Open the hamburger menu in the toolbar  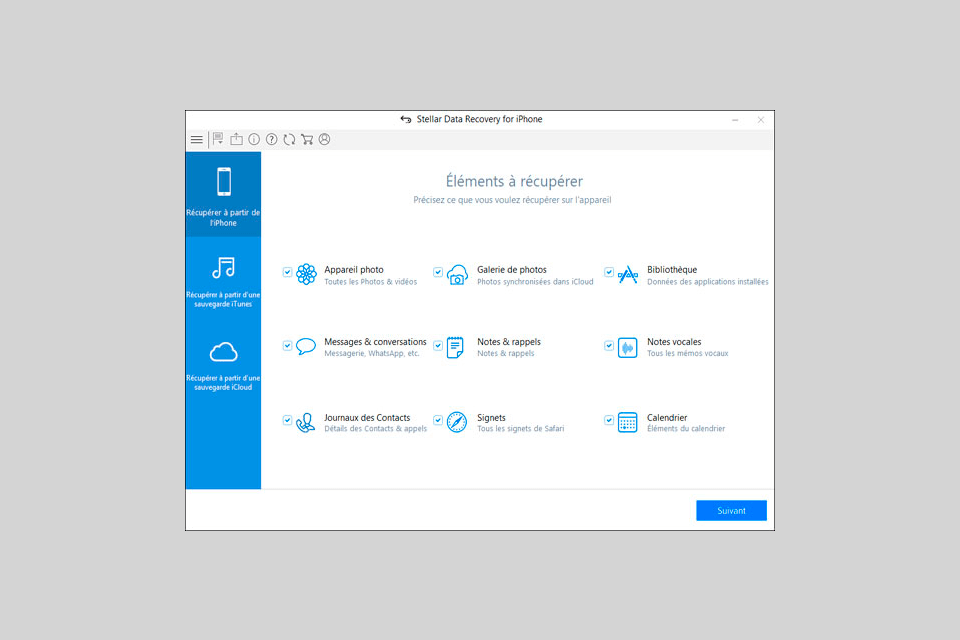pos(197,140)
